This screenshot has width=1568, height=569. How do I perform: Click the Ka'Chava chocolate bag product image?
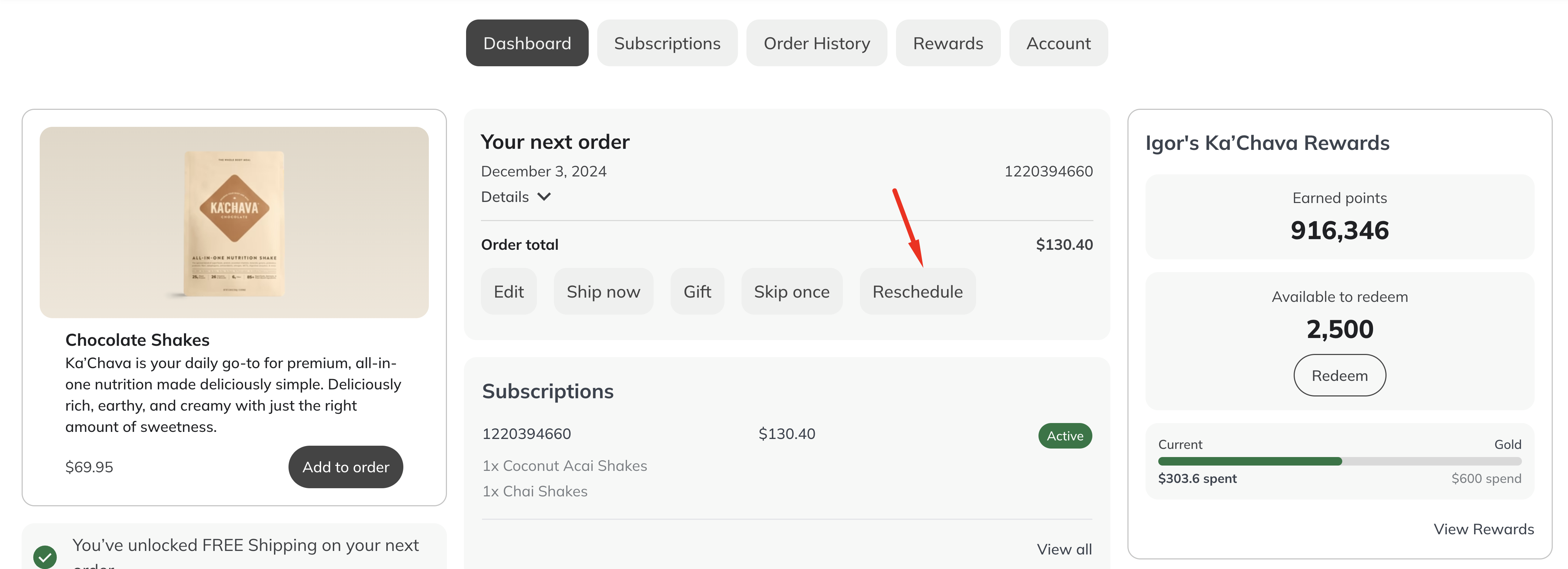[234, 222]
